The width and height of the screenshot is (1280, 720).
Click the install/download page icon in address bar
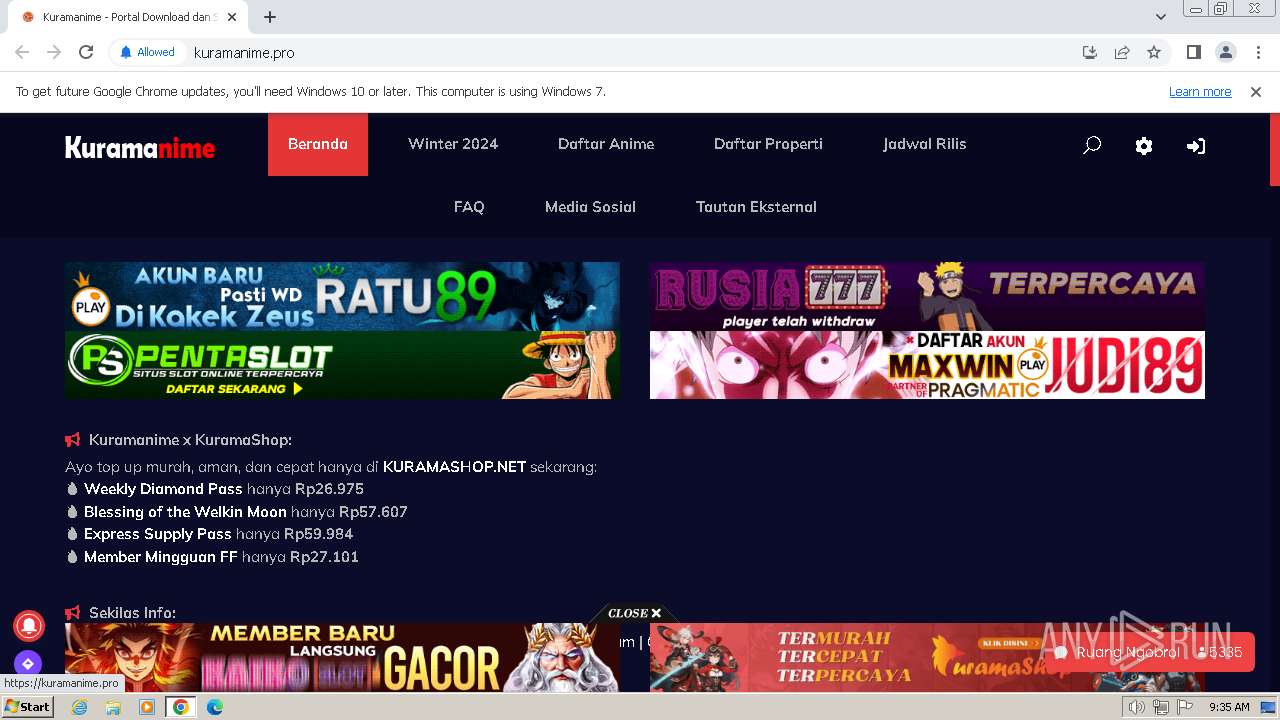point(1090,52)
